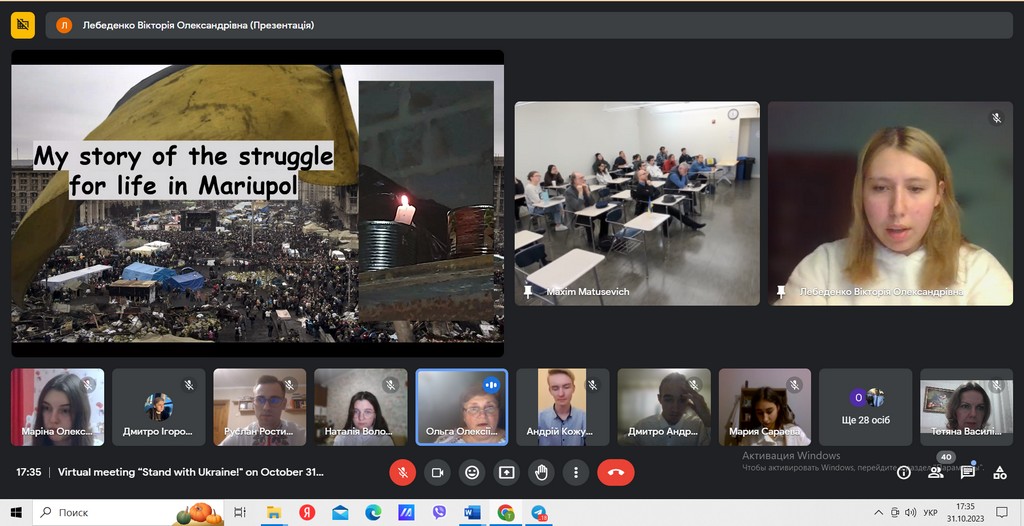Open Viber from the Windows taskbar
1024x526 pixels.
pos(439,512)
